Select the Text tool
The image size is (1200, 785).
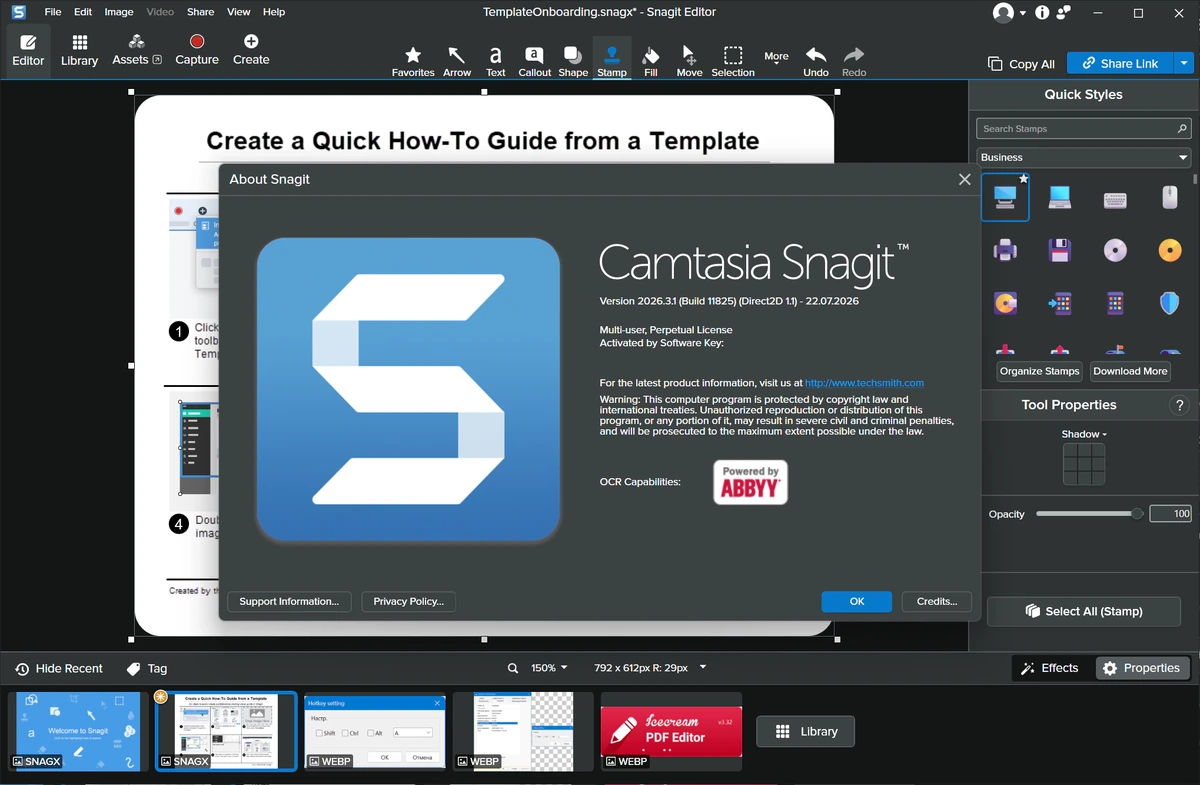(x=495, y=61)
